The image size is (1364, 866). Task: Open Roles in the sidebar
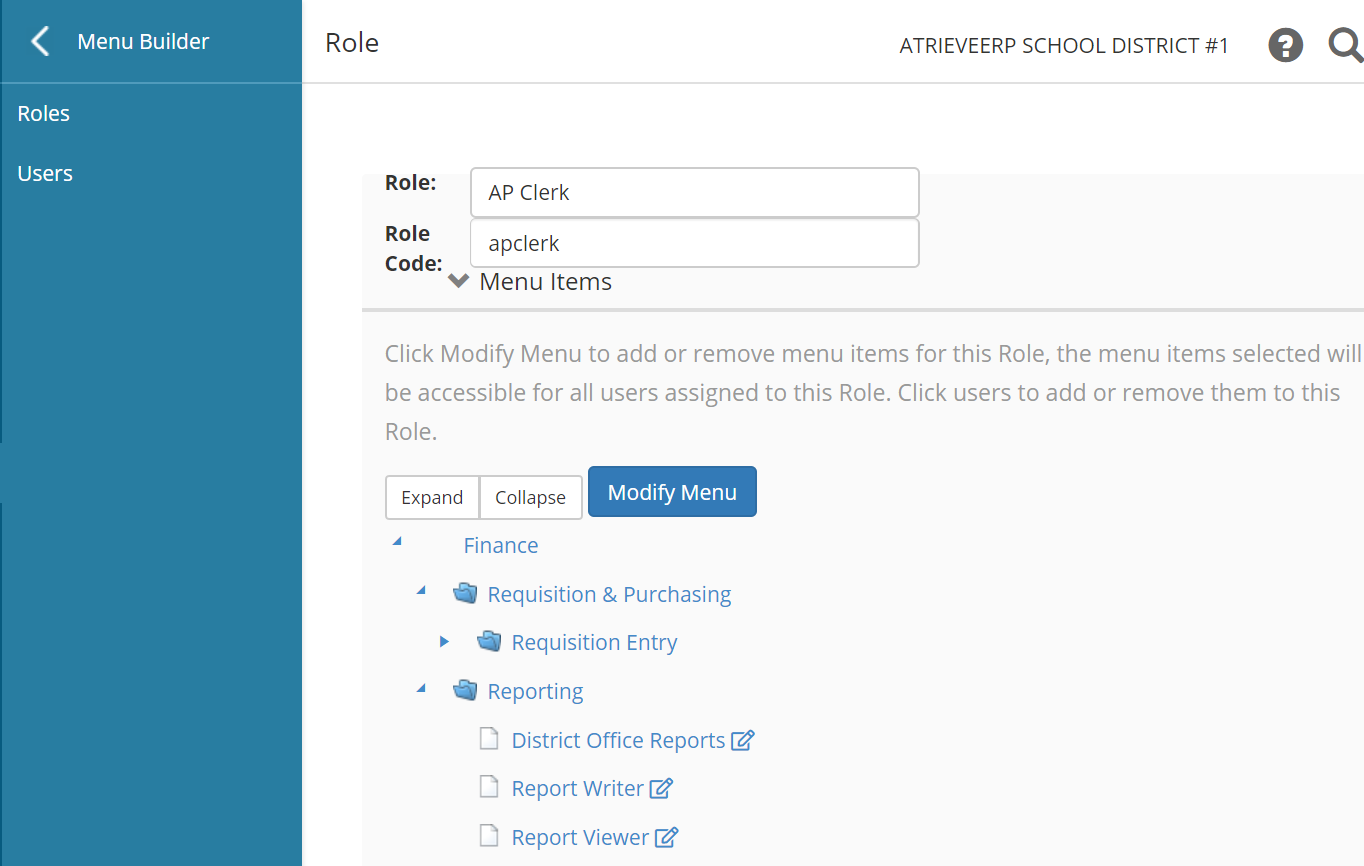click(x=44, y=114)
